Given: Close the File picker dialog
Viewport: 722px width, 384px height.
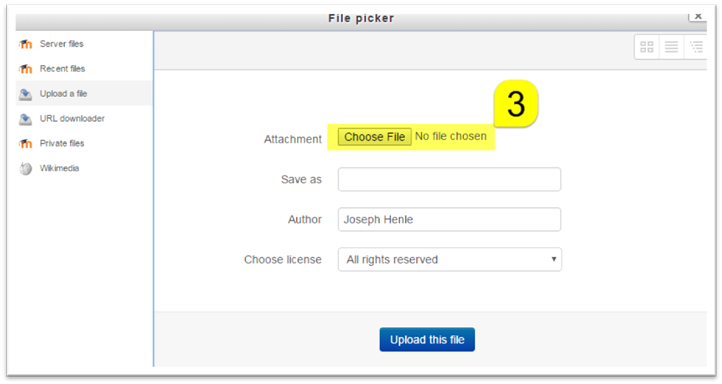Looking at the screenshot, I should point(698,17).
